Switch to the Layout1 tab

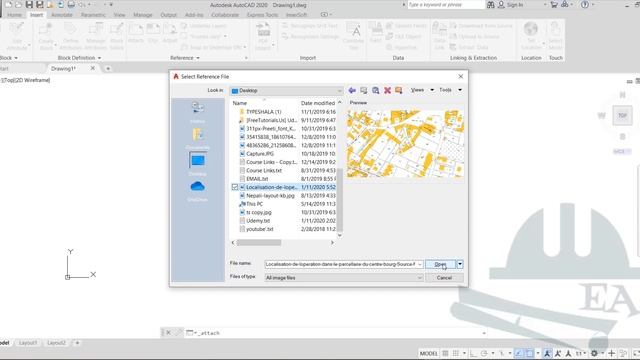(x=28, y=343)
